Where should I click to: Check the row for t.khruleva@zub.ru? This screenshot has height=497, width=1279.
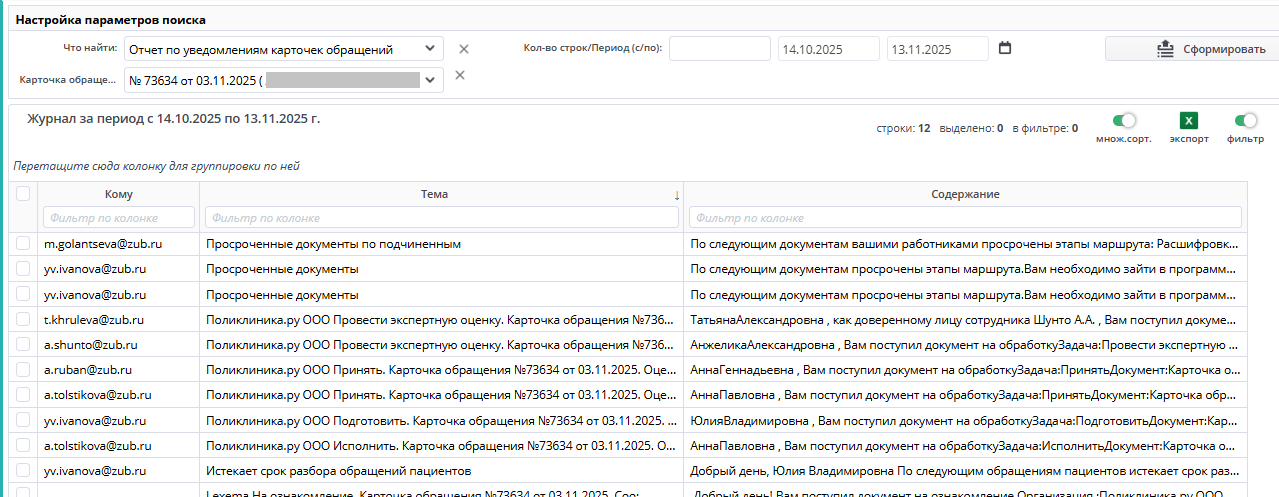(x=23, y=319)
